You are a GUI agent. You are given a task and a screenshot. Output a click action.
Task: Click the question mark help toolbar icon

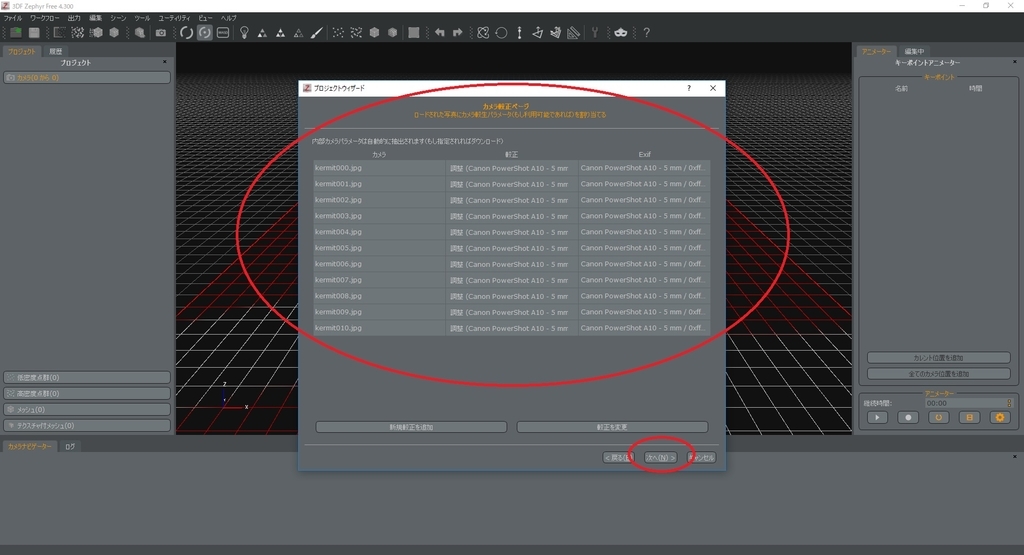point(647,33)
